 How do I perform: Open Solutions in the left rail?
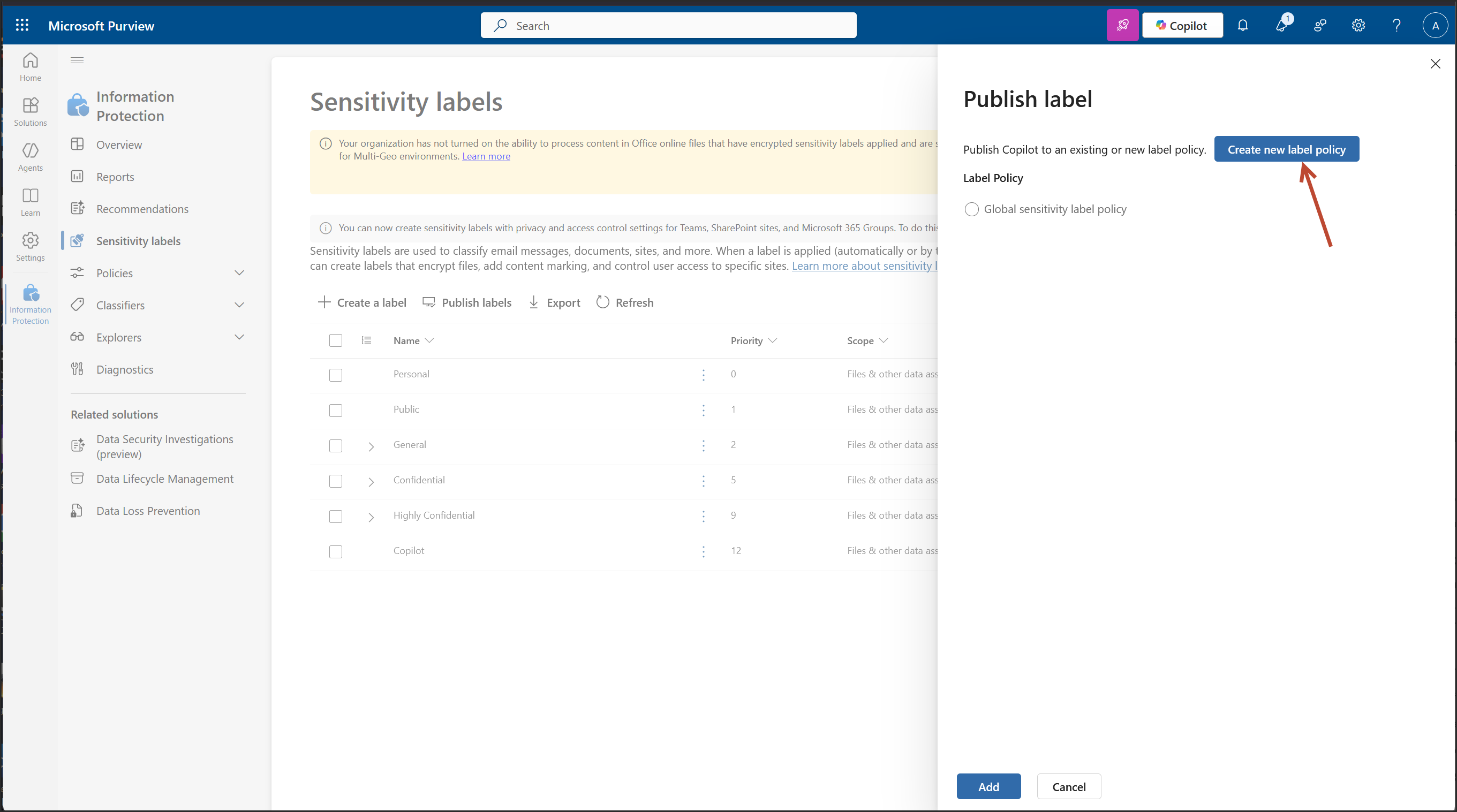(30, 111)
